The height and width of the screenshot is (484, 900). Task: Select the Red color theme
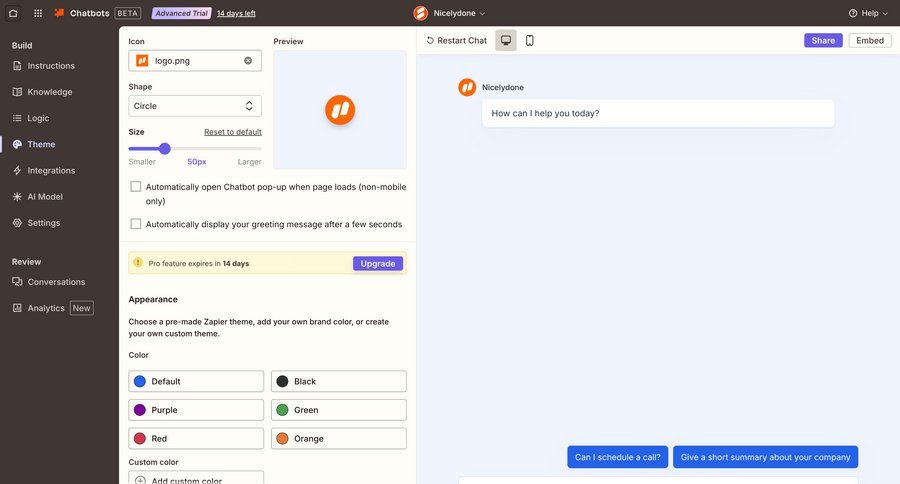pyautogui.click(x=196, y=439)
